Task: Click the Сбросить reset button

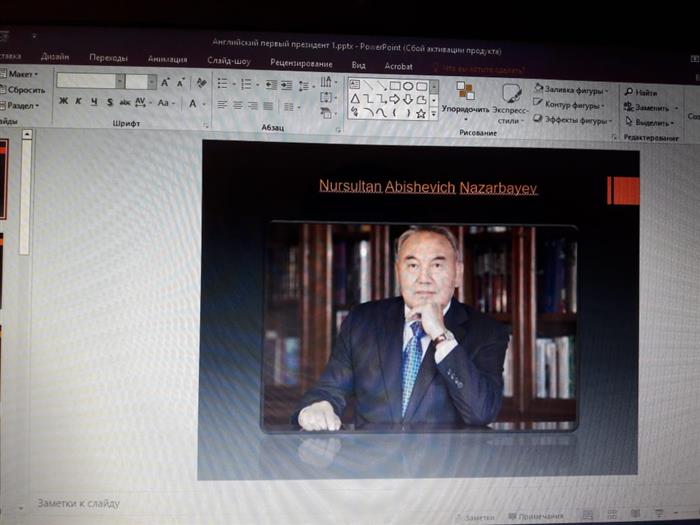Action: pos(26,89)
